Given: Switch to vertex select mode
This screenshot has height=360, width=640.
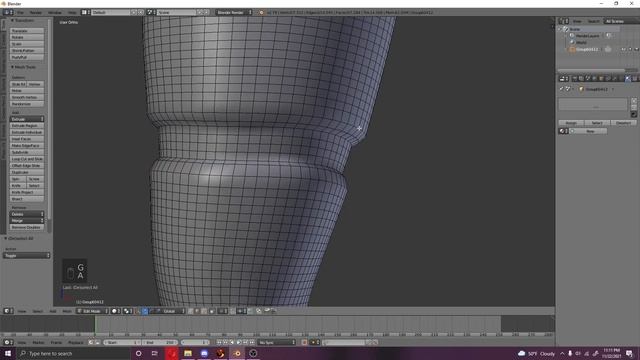Looking at the screenshot, I should pos(191,311).
